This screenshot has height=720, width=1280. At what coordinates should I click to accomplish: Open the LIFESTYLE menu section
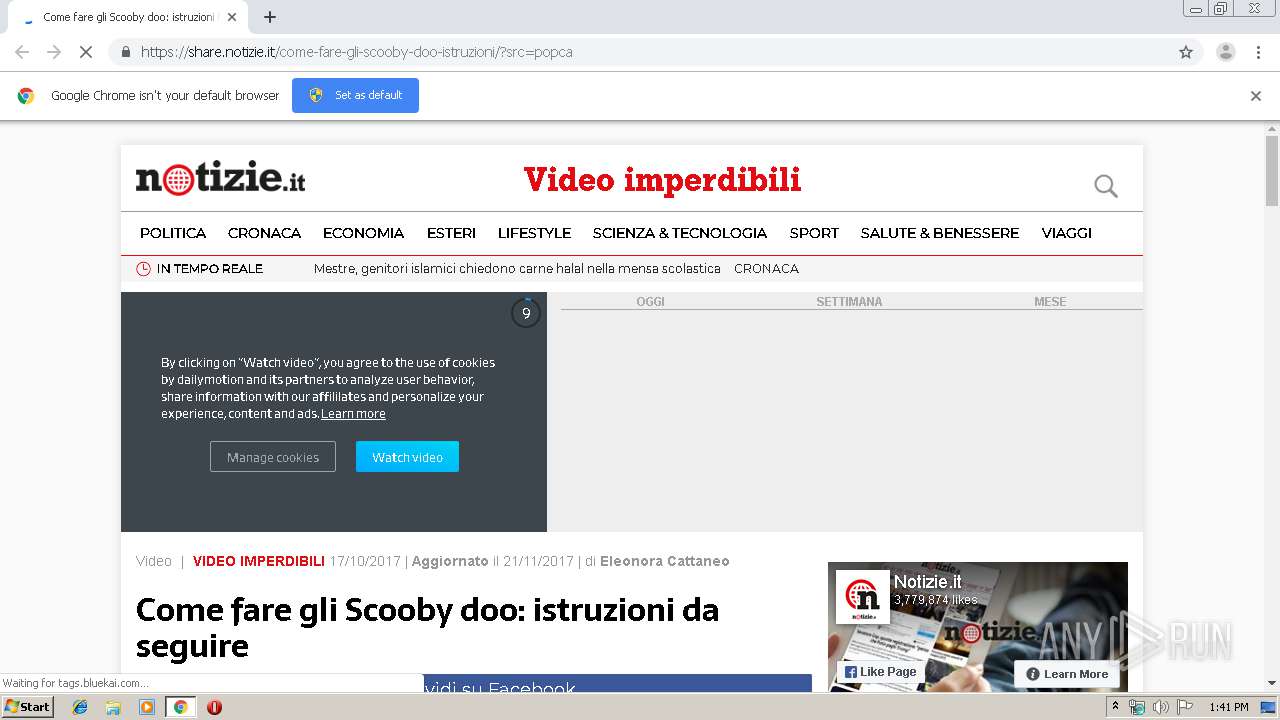pos(534,233)
